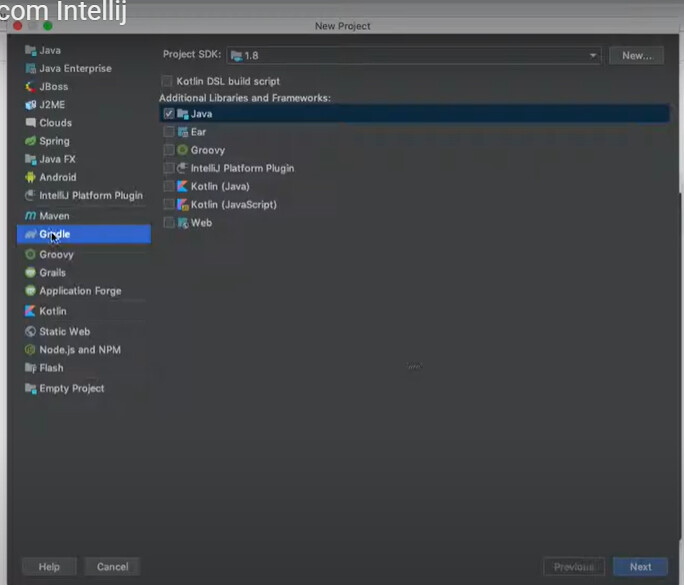Tick the Groovy framework checkbox
The image size is (684, 585).
point(169,150)
